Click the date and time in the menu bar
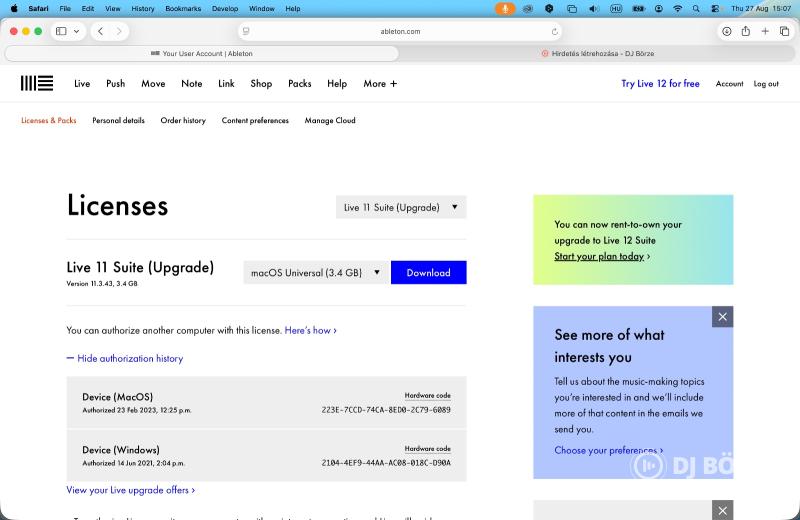The height and width of the screenshot is (520, 800). click(x=761, y=9)
